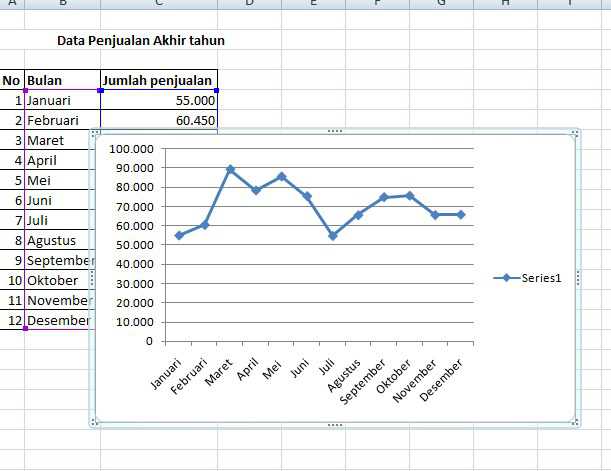611x471 pixels.
Task: Select the 'Data Penjualan Akhir tahun' title cell
Action: pyautogui.click(x=141, y=41)
